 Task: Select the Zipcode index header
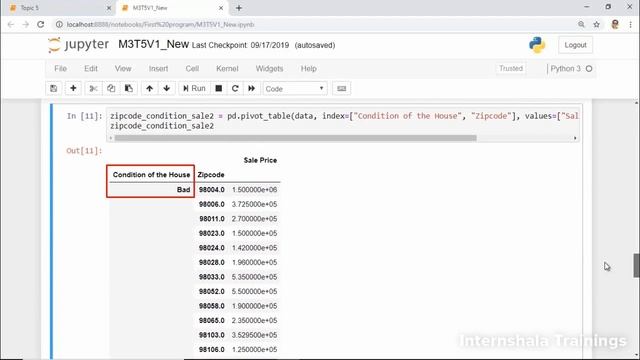211,175
